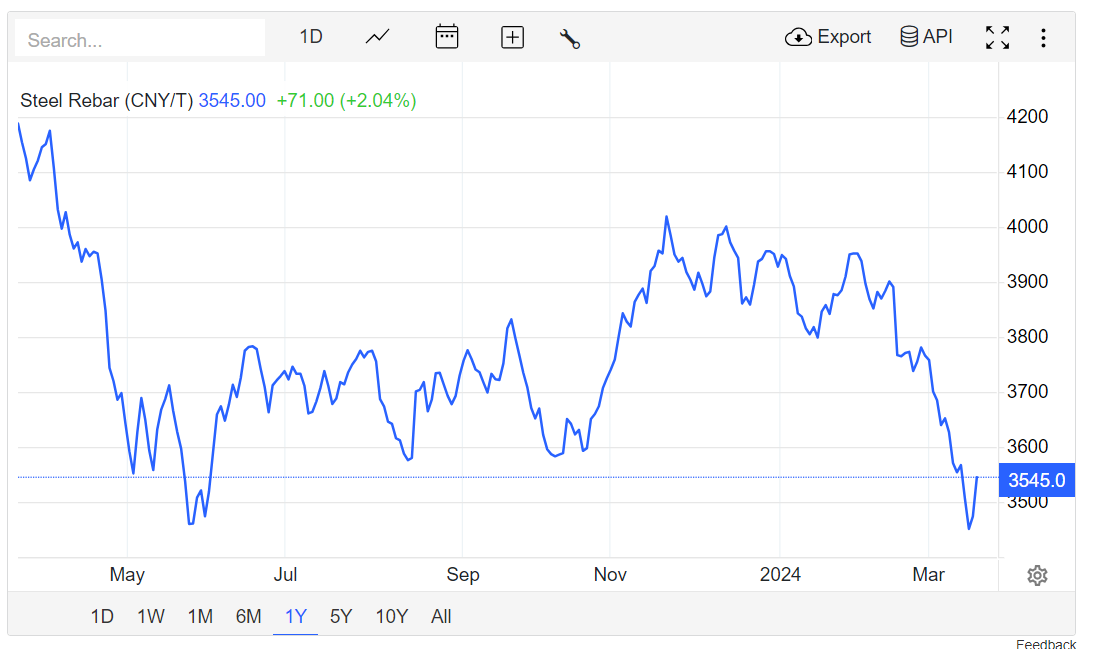This screenshot has width=1094, height=649.
Task: Click the API database icon
Action: coord(926,37)
